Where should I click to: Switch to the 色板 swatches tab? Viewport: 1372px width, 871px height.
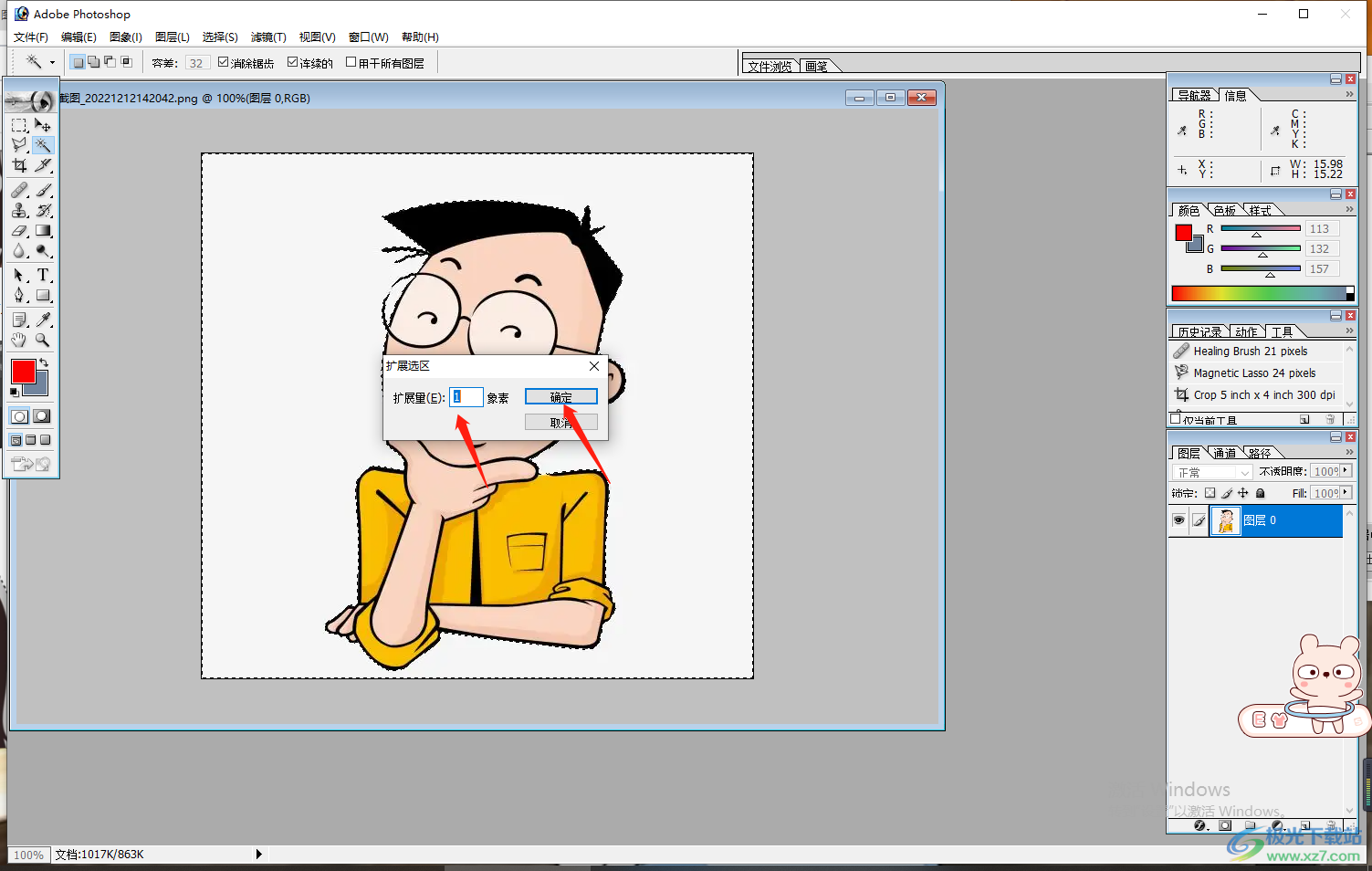(x=1224, y=210)
